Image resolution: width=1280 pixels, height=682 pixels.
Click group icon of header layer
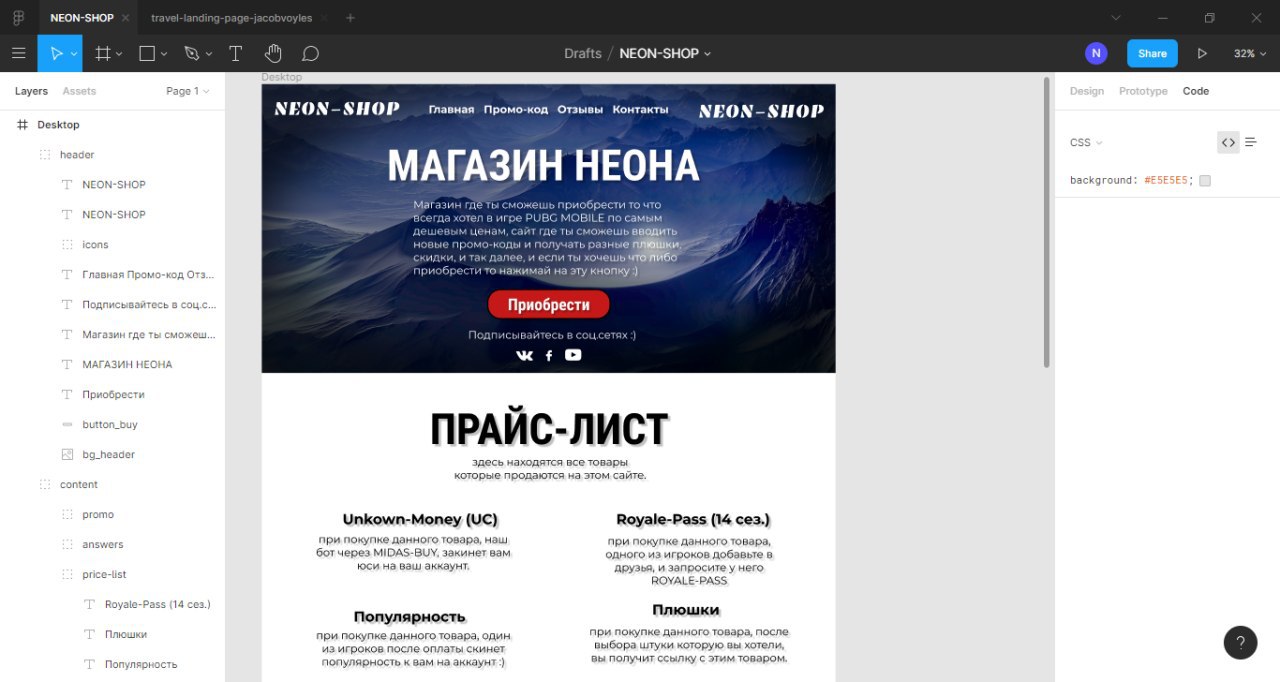pyautogui.click(x=44, y=154)
